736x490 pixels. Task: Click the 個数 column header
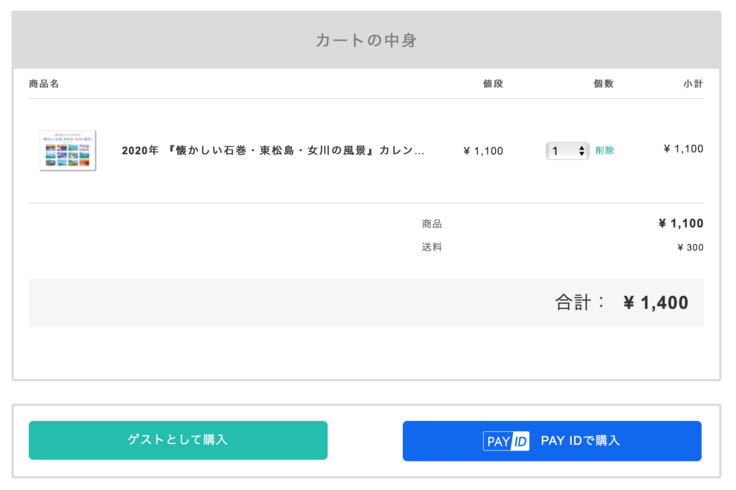[x=603, y=84]
